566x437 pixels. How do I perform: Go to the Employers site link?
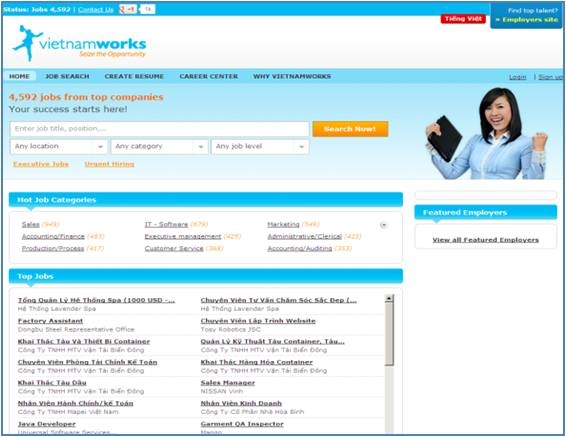tap(527, 19)
